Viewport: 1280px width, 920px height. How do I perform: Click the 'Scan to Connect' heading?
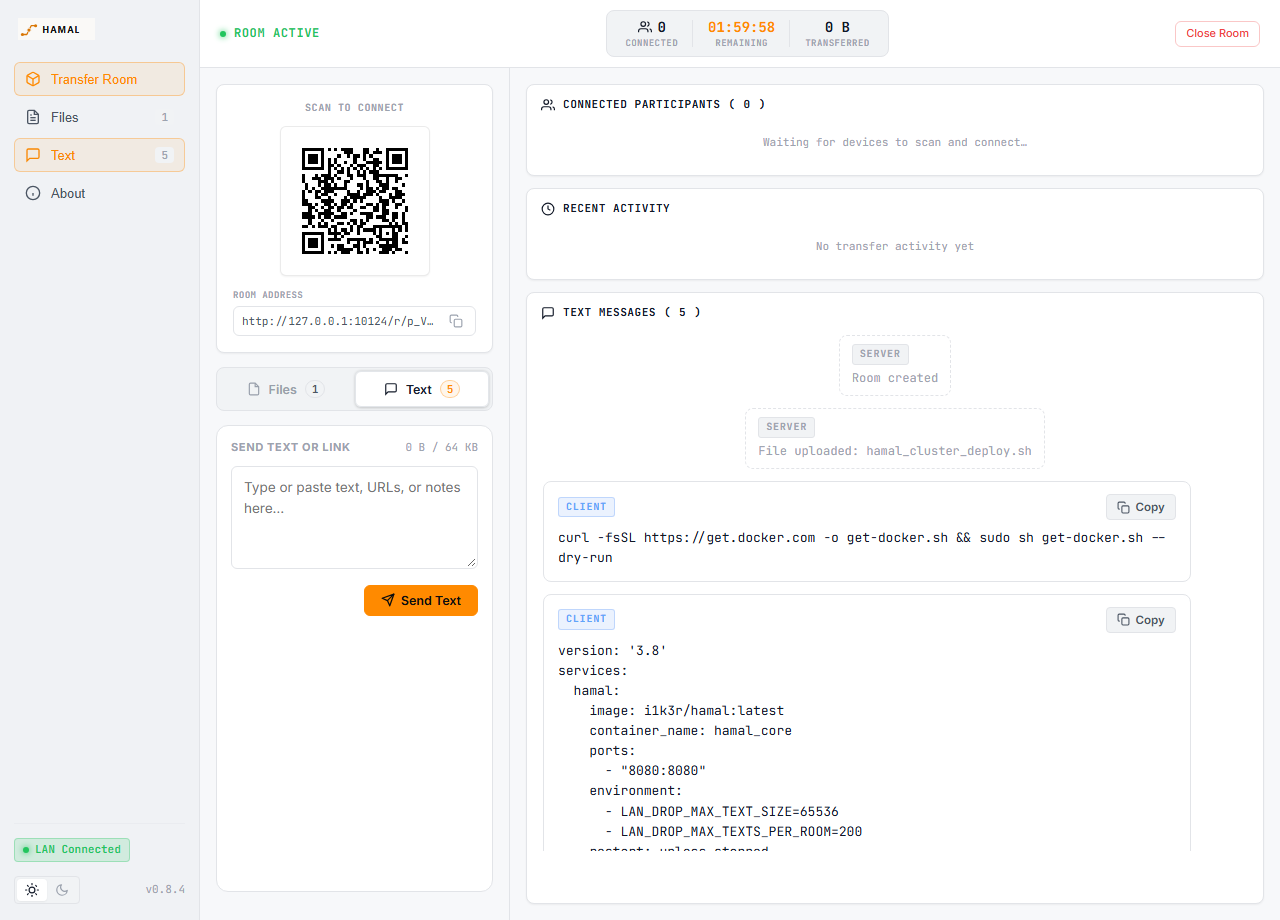tap(355, 107)
